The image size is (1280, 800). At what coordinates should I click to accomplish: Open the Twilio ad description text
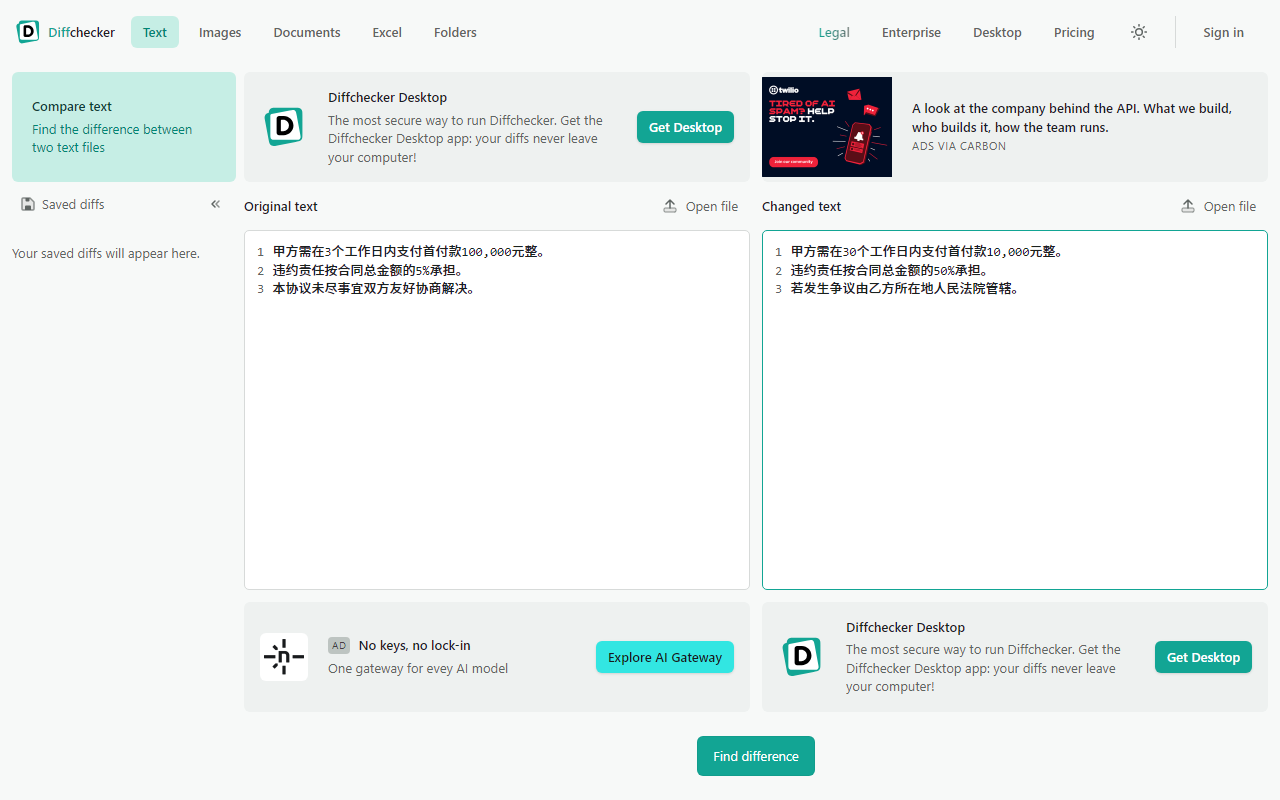1072,118
